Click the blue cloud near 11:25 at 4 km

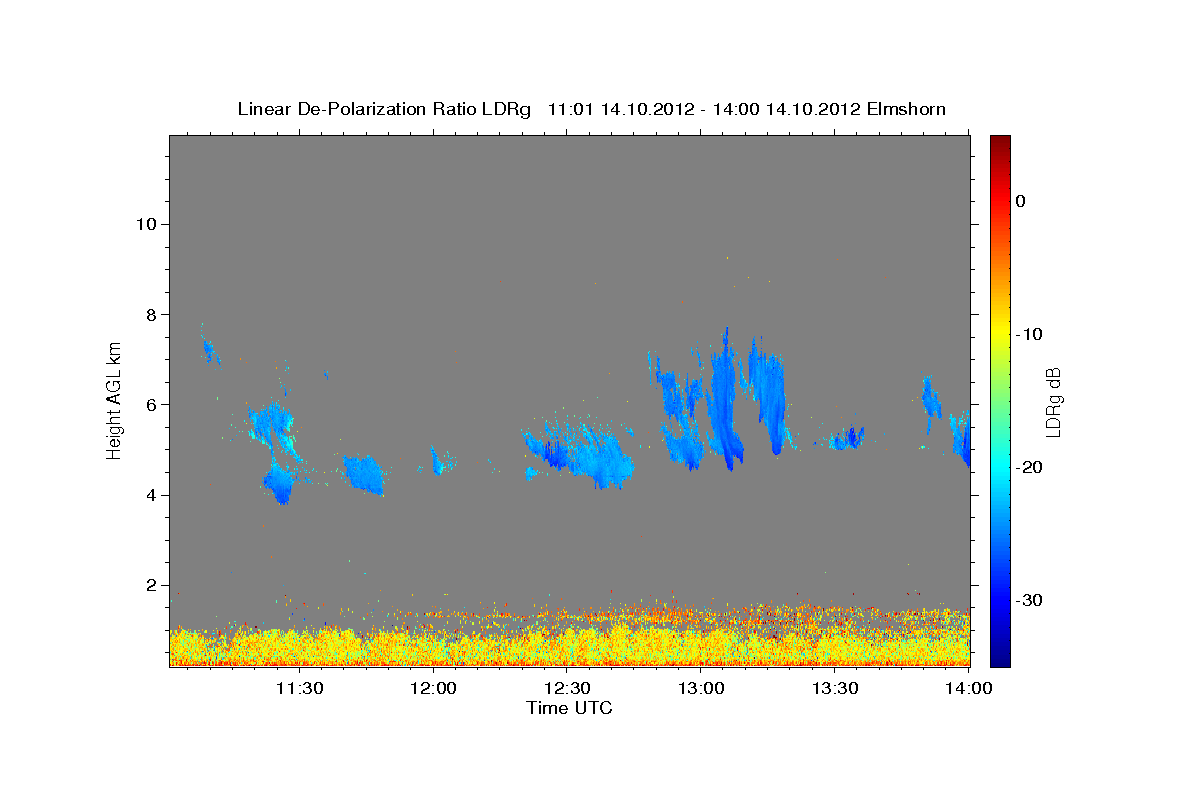coord(280,485)
